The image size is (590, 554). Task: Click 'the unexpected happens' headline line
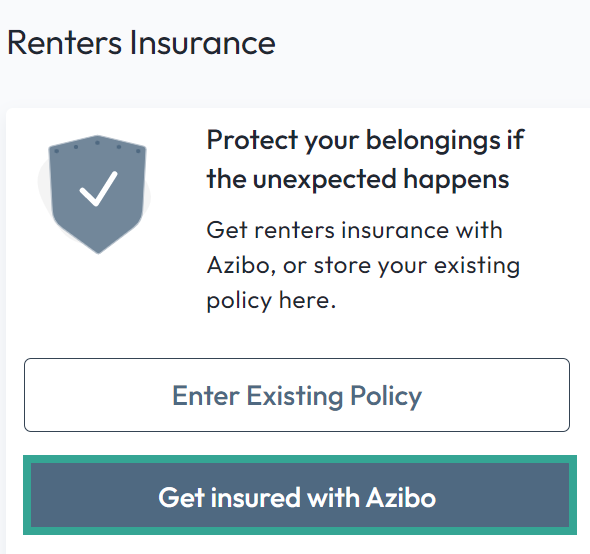pyautogui.click(x=358, y=179)
